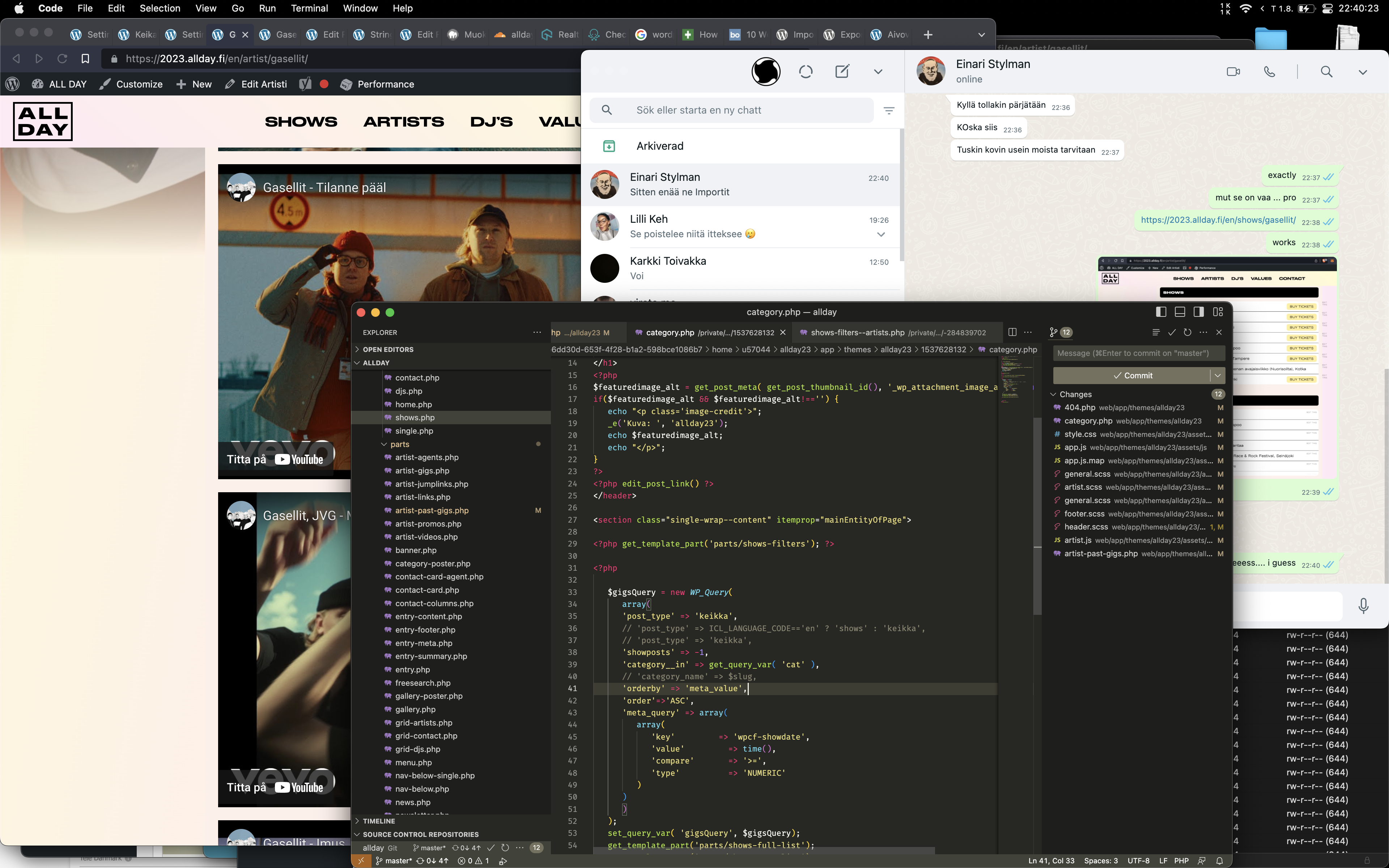Open the Terminal menu in the menu bar
Image resolution: width=1389 pixels, height=868 pixels.
[309, 8]
